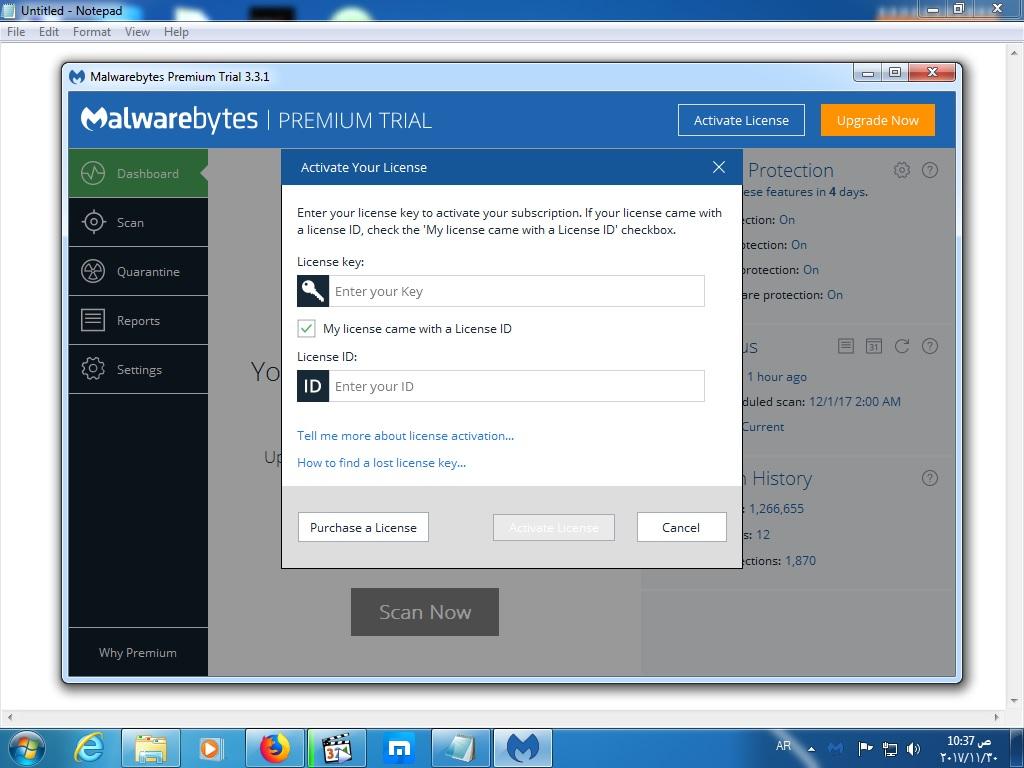
Task: Click the orange Upgrade Now button
Action: pos(878,120)
